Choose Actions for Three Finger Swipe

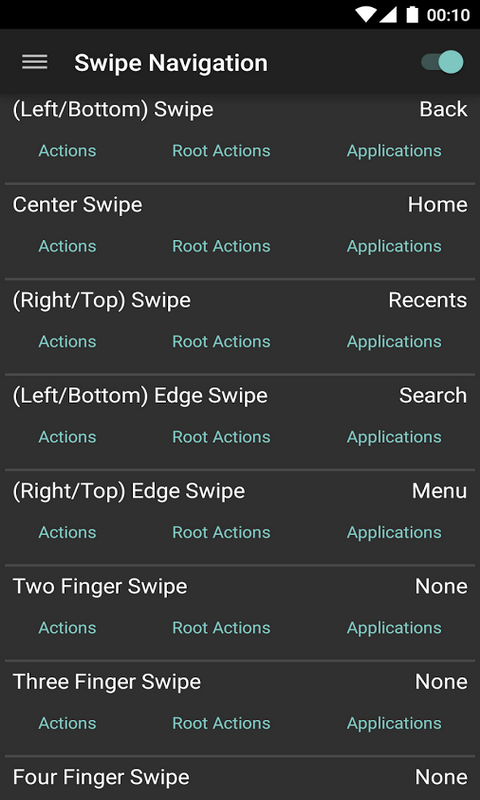(x=67, y=723)
